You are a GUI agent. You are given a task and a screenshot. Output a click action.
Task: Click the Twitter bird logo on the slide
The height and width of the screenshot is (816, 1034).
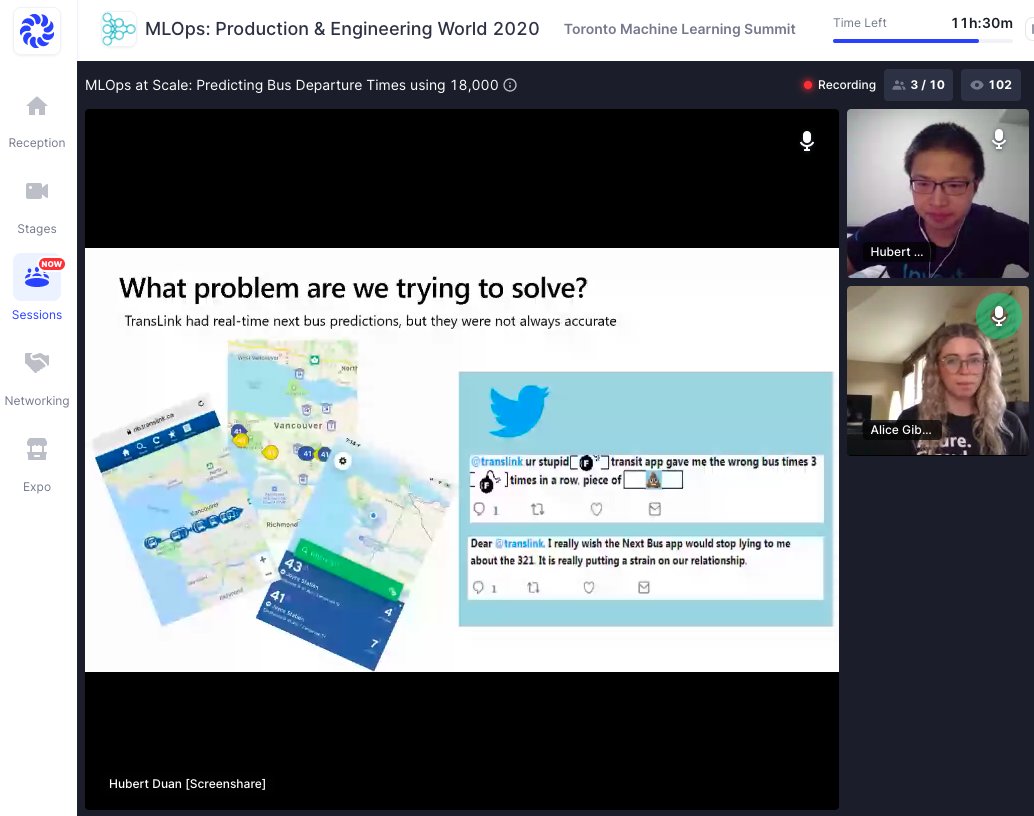pyautogui.click(x=519, y=410)
